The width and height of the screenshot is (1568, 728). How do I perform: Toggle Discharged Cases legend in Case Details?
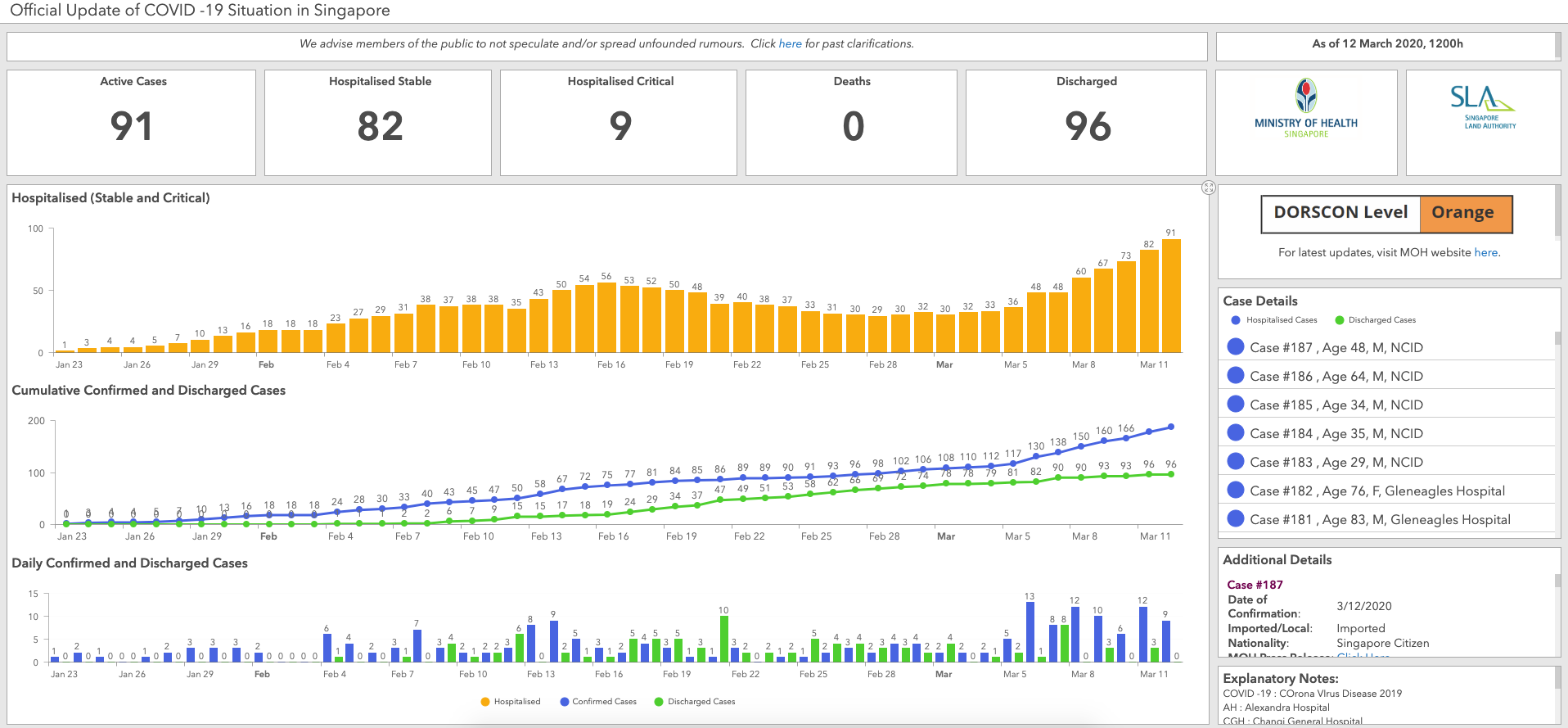click(x=1376, y=320)
